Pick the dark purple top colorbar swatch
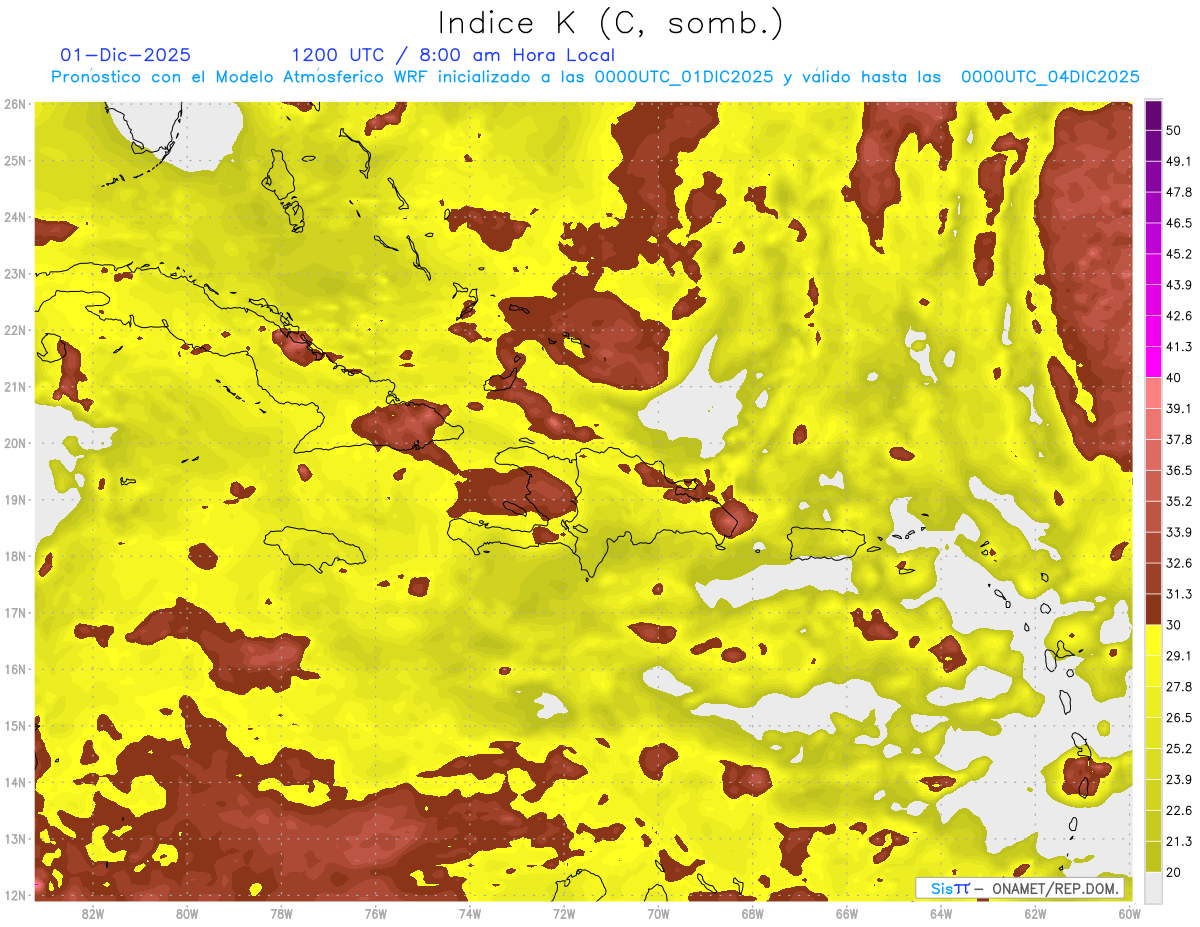The width and height of the screenshot is (1200, 927). [1153, 115]
